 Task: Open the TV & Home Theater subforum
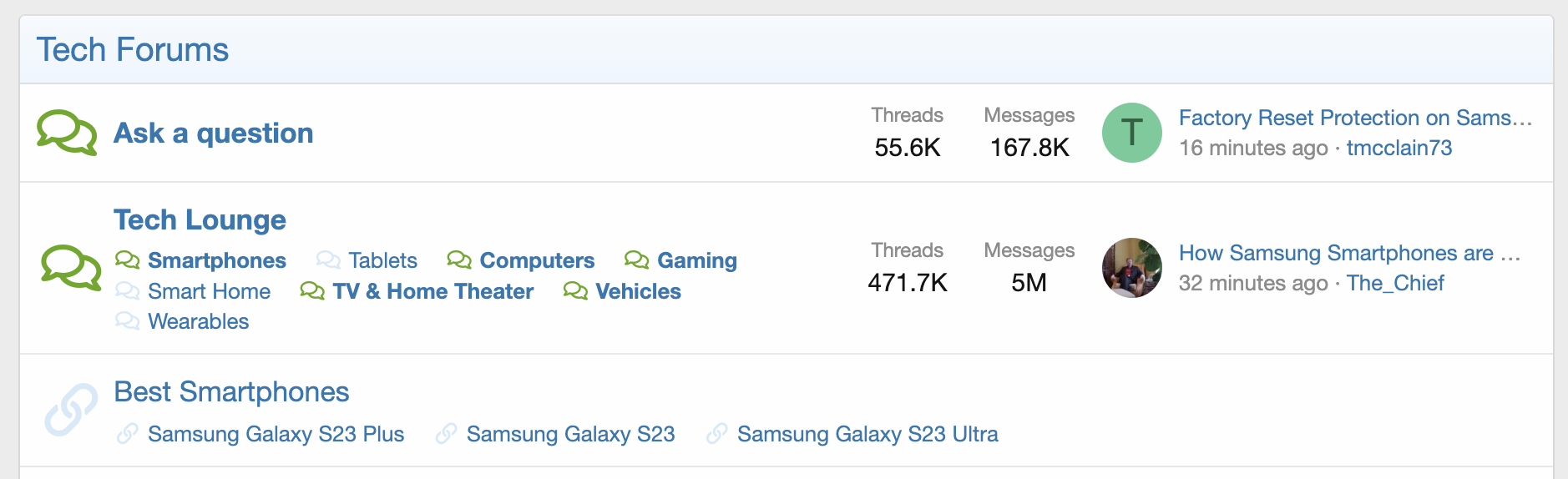[432, 291]
